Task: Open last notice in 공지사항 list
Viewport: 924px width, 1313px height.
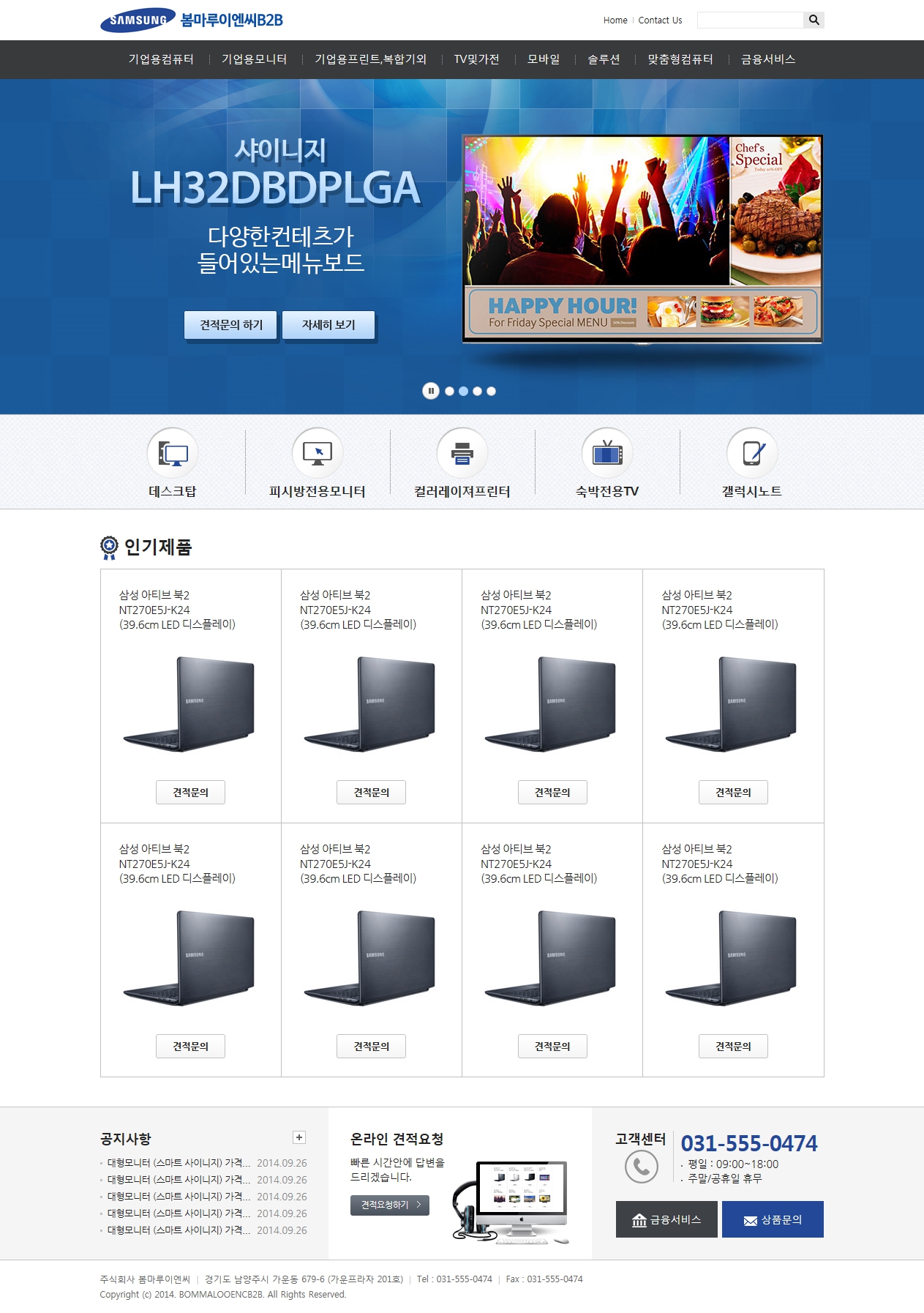Action: coord(179,1230)
